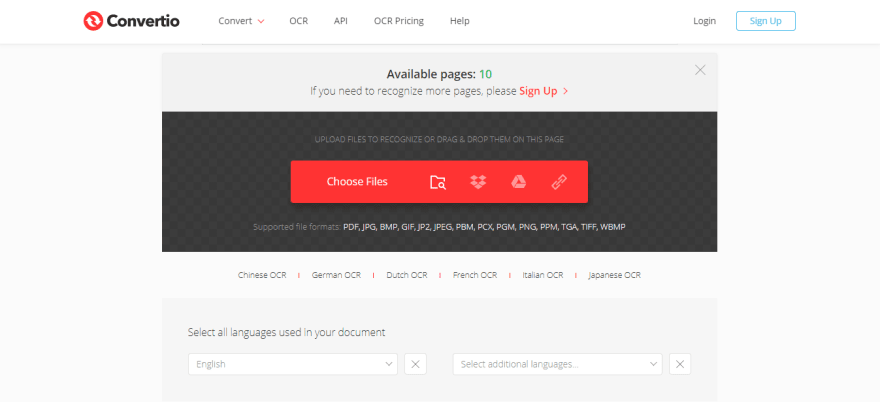This screenshot has height=402, width=880.
Task: Click 'Select all languages used in your document' label
Action: pyautogui.click(x=286, y=332)
